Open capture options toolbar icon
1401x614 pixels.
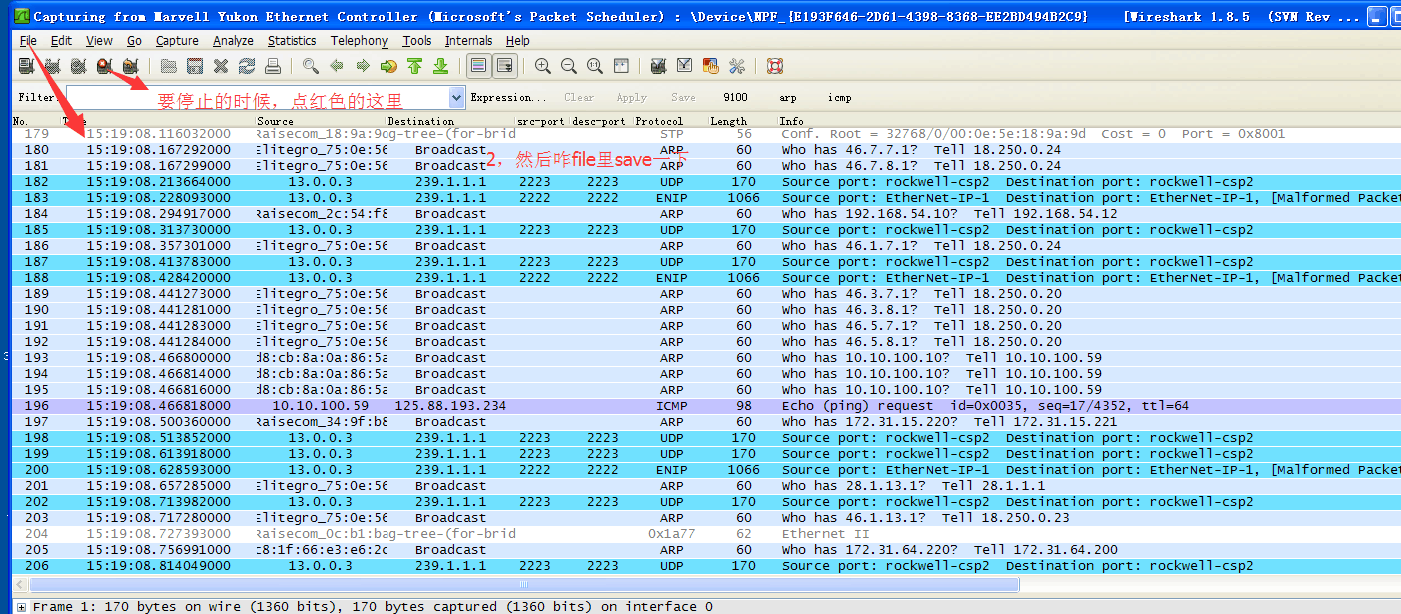(52, 66)
